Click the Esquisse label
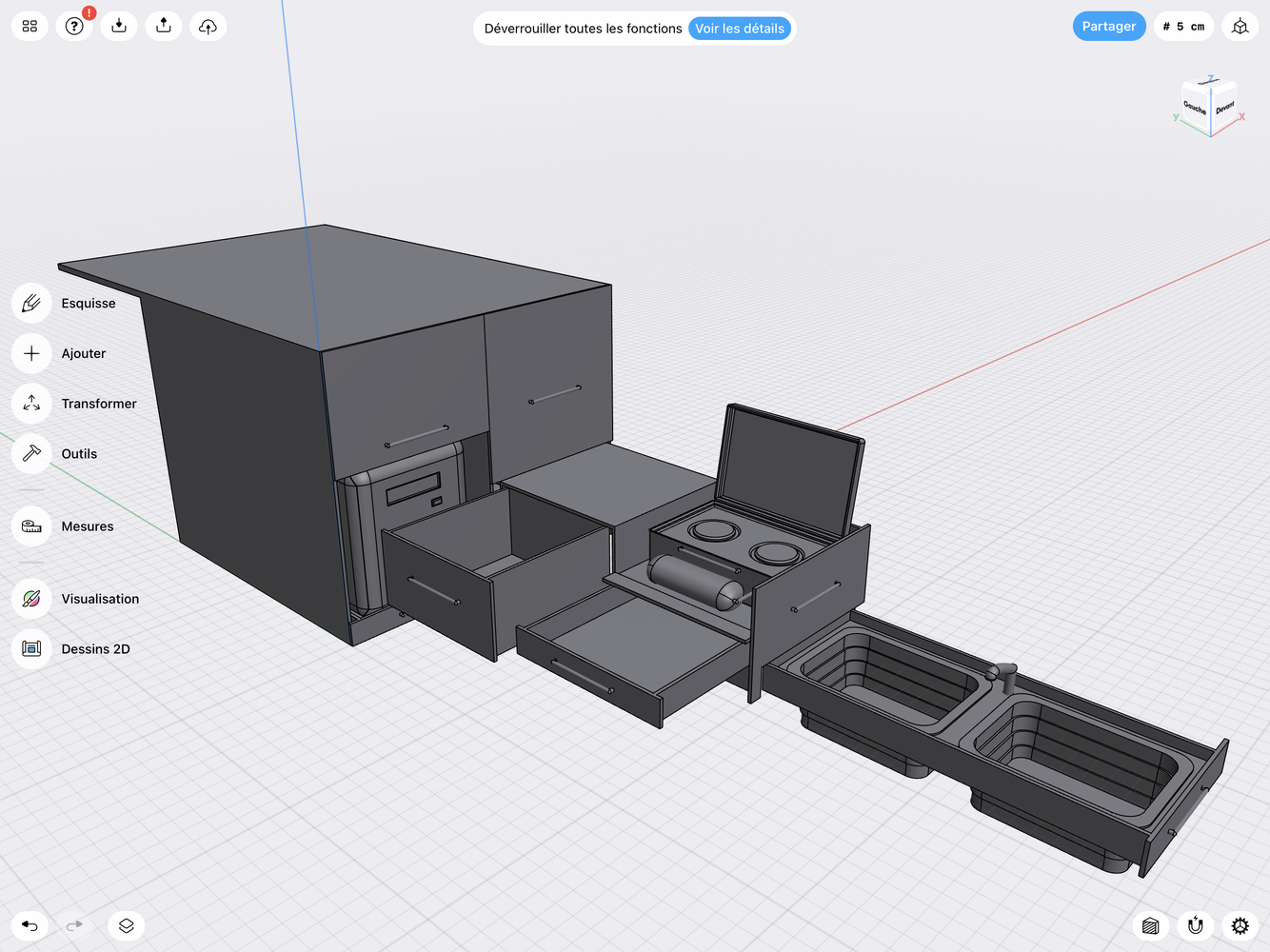The height and width of the screenshot is (952, 1270). point(89,304)
